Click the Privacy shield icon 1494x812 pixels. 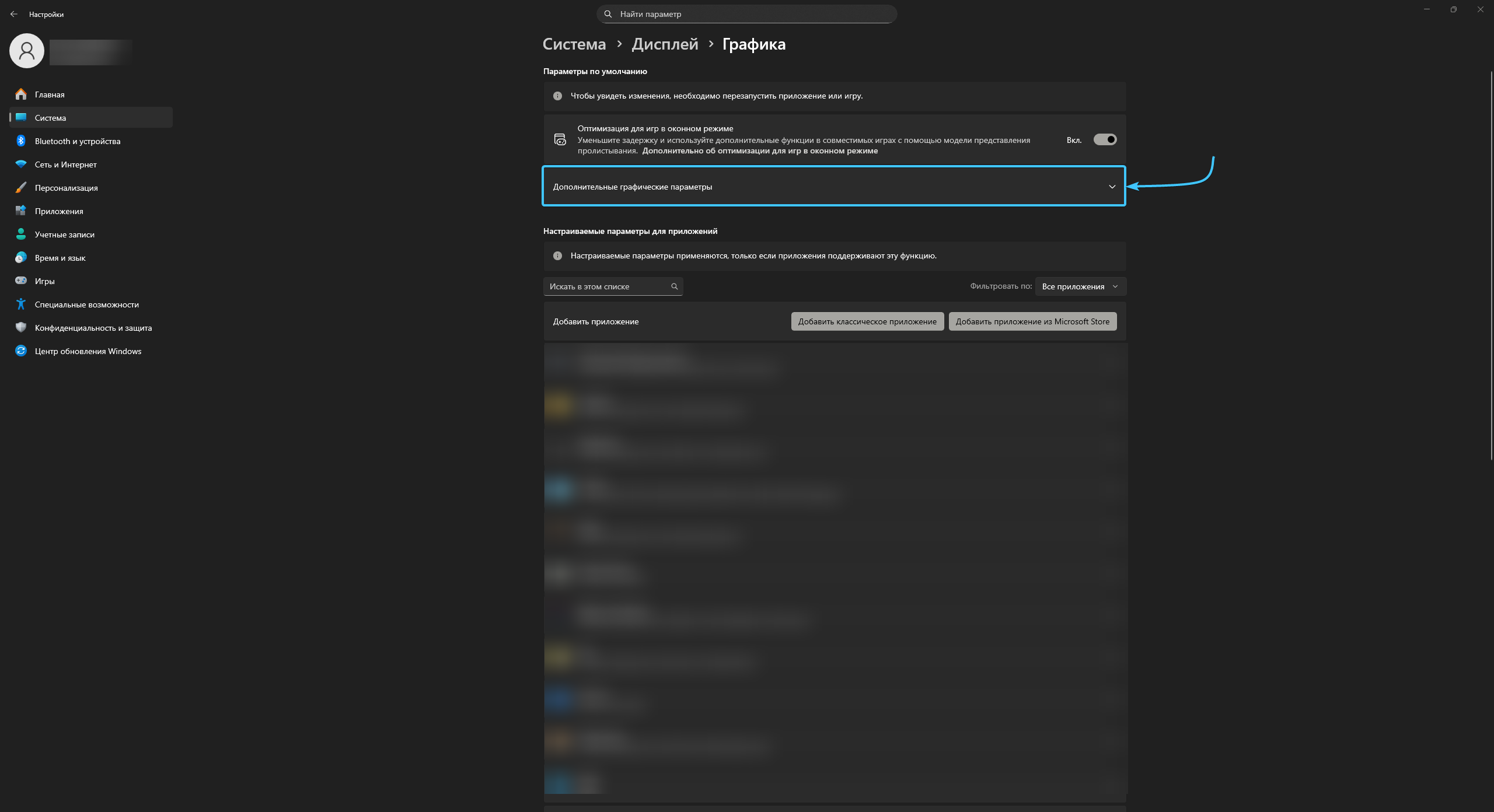[21, 328]
